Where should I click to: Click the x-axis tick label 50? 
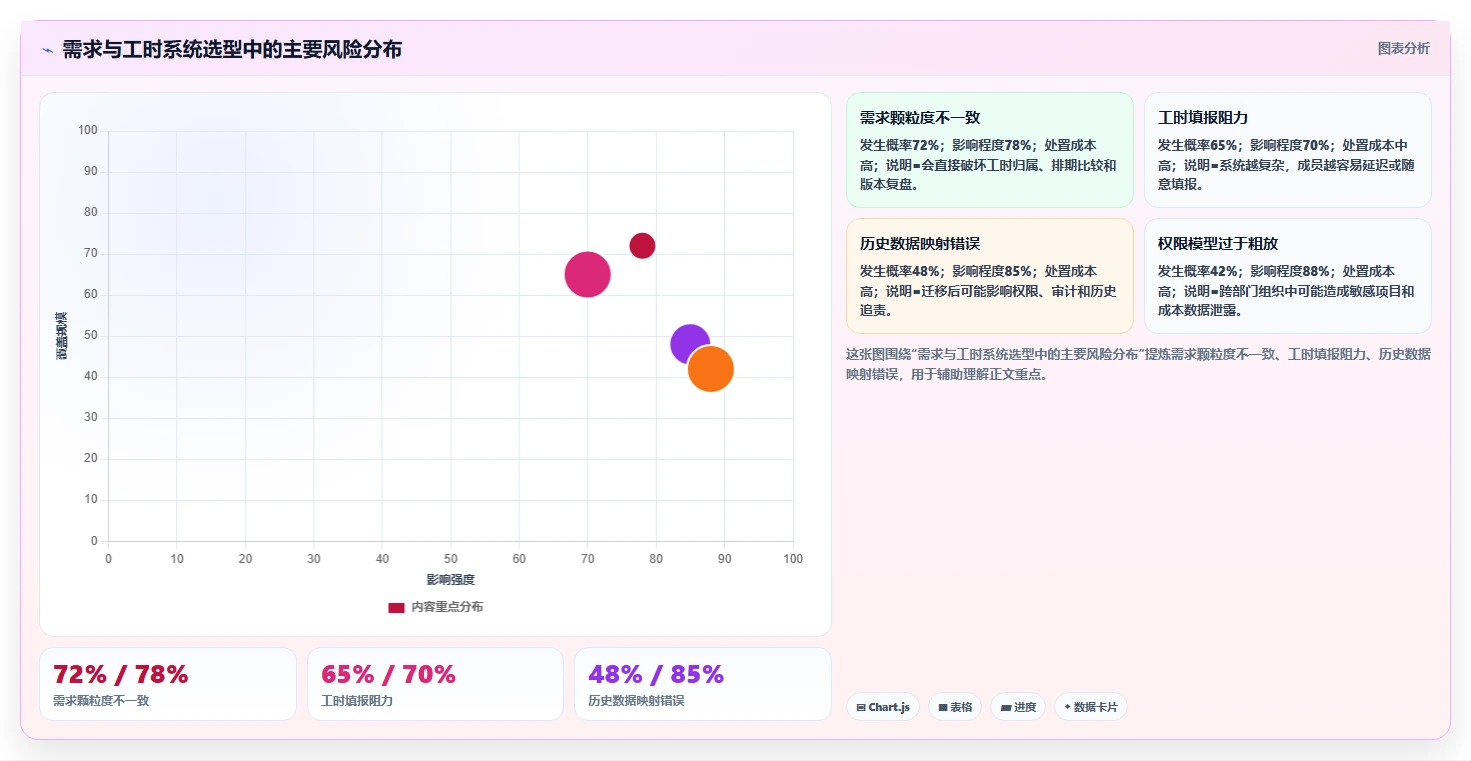coord(451,558)
